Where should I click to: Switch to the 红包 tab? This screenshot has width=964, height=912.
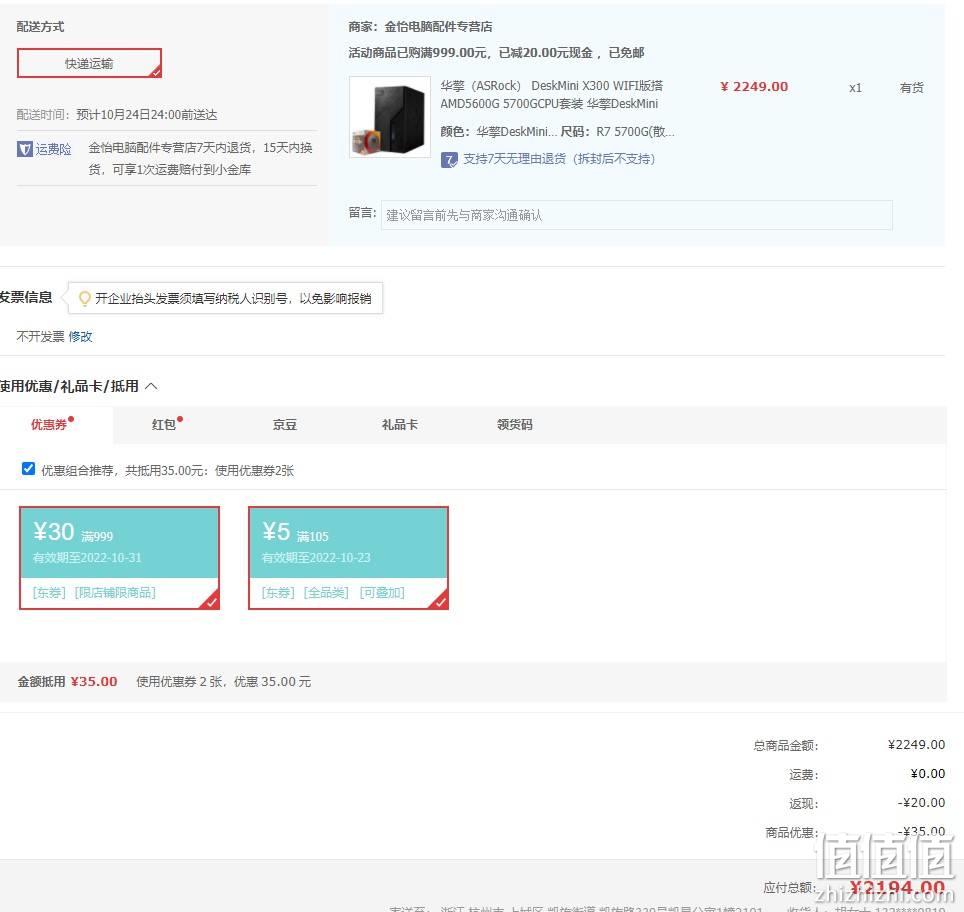[x=164, y=424]
